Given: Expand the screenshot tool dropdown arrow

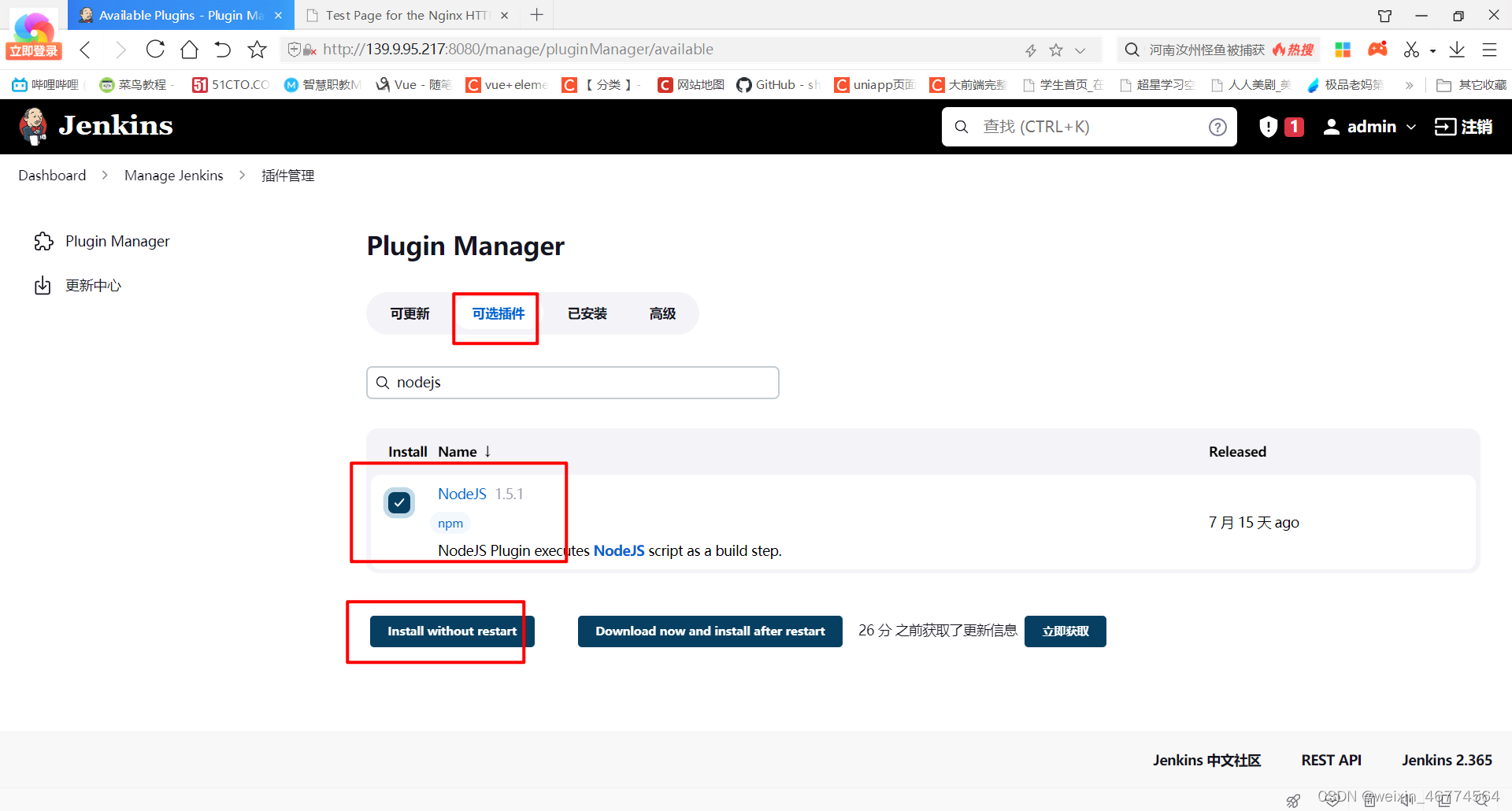Looking at the screenshot, I should 1432,51.
